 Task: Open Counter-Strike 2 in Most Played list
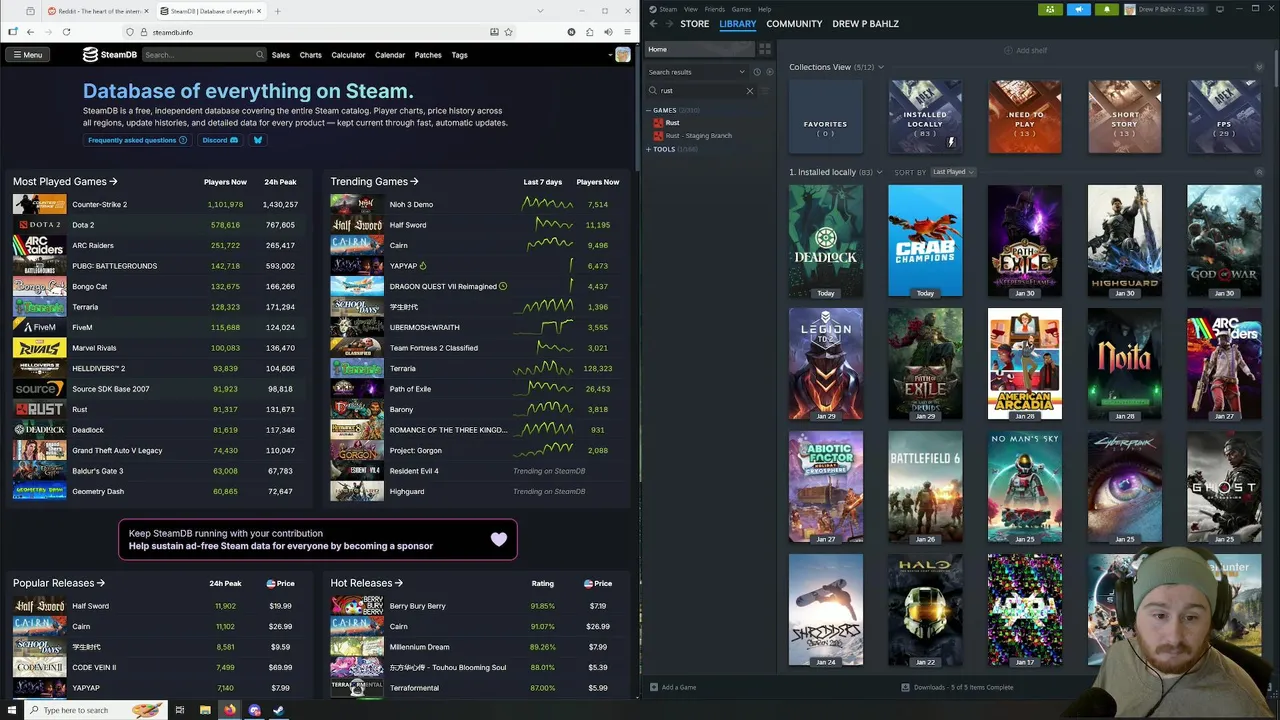pos(99,204)
